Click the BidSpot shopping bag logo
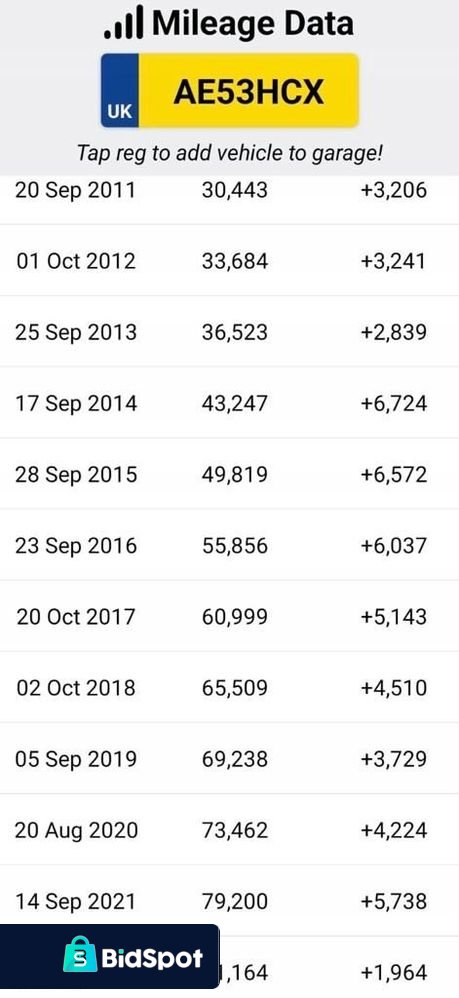Viewport: 459px width, 998px height. point(80,953)
